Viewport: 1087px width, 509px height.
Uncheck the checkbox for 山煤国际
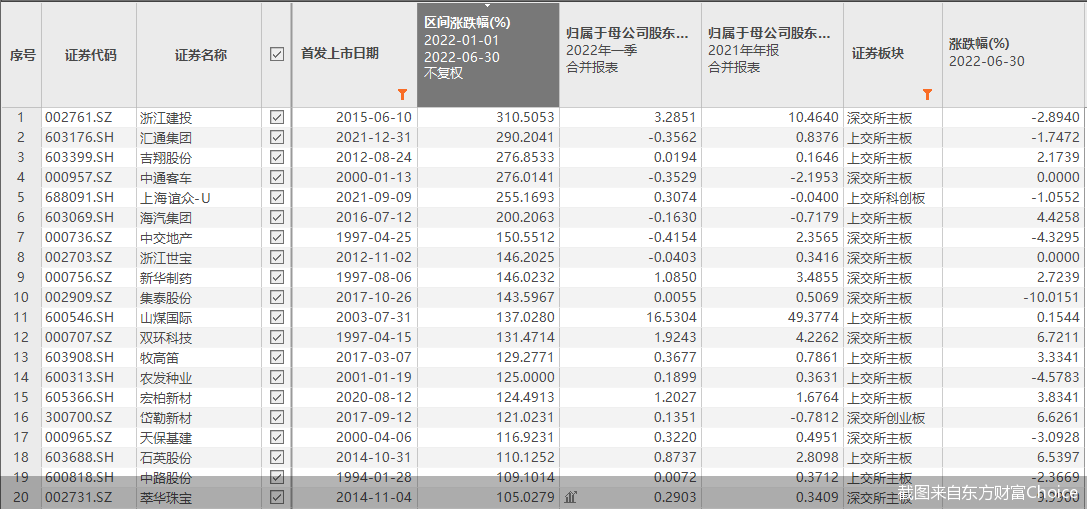click(x=277, y=317)
